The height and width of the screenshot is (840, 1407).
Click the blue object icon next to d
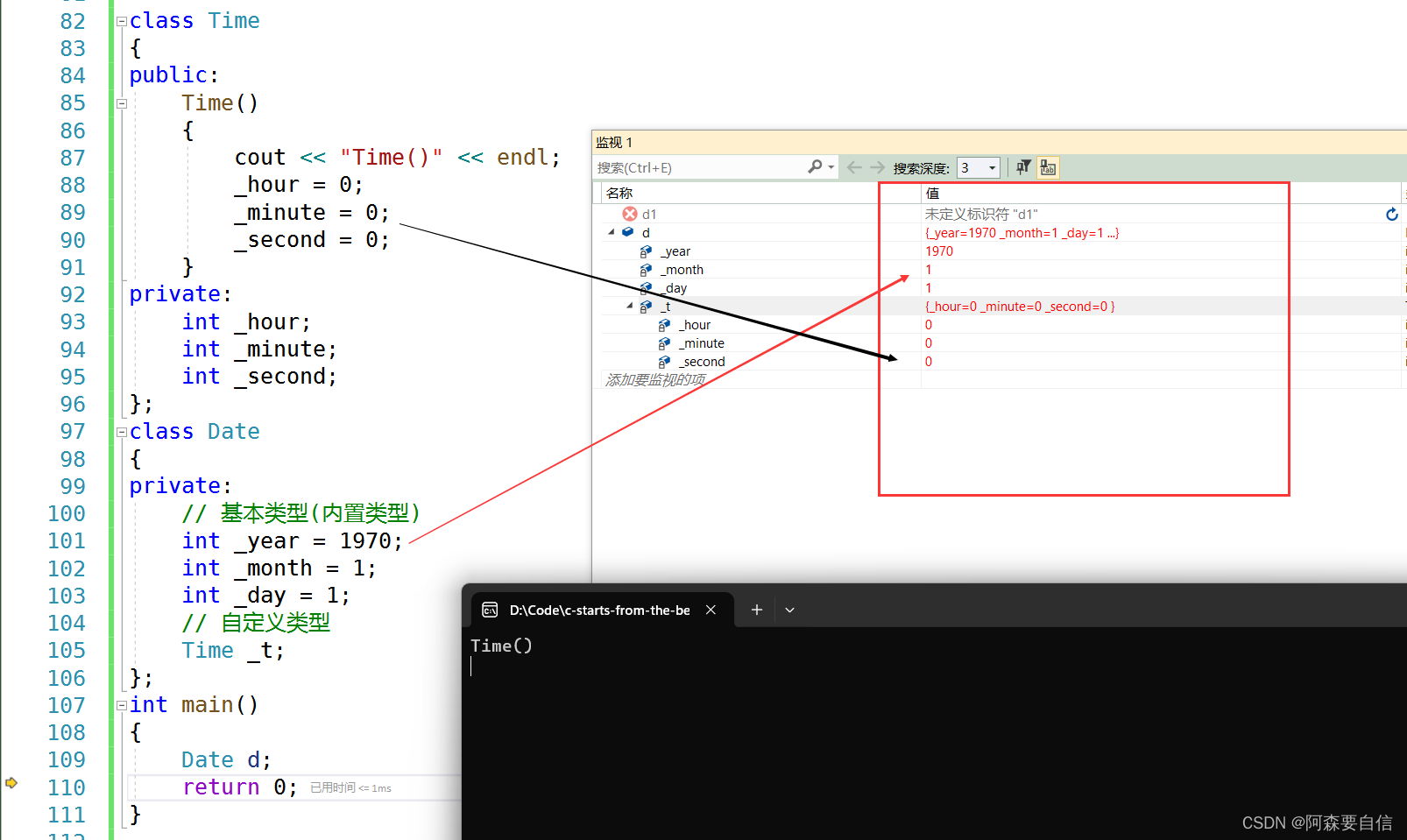628,232
